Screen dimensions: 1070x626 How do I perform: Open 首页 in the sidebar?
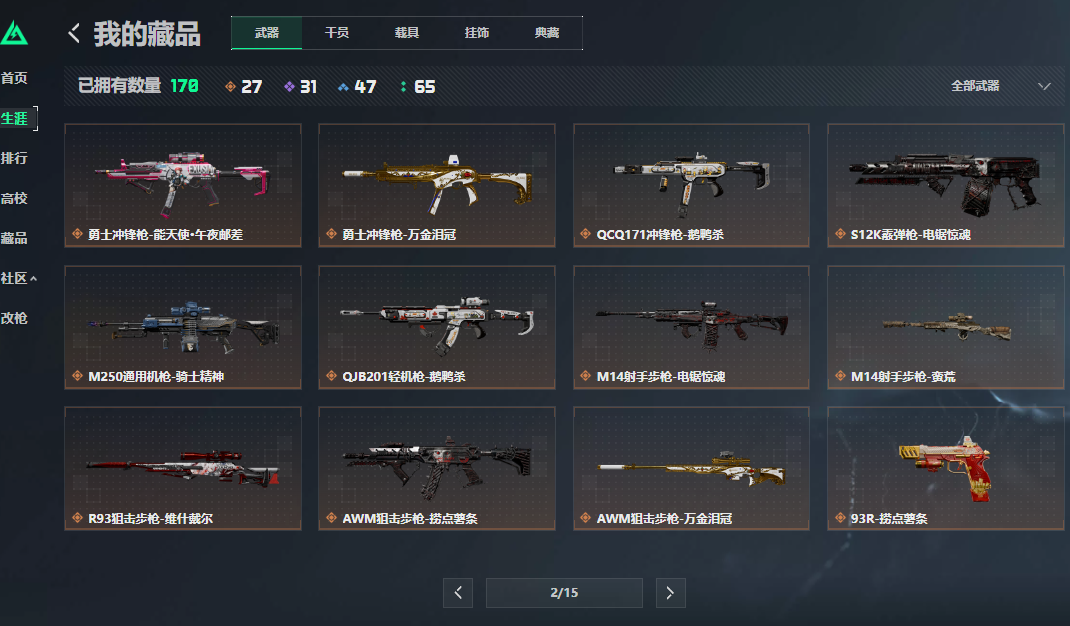point(14,78)
